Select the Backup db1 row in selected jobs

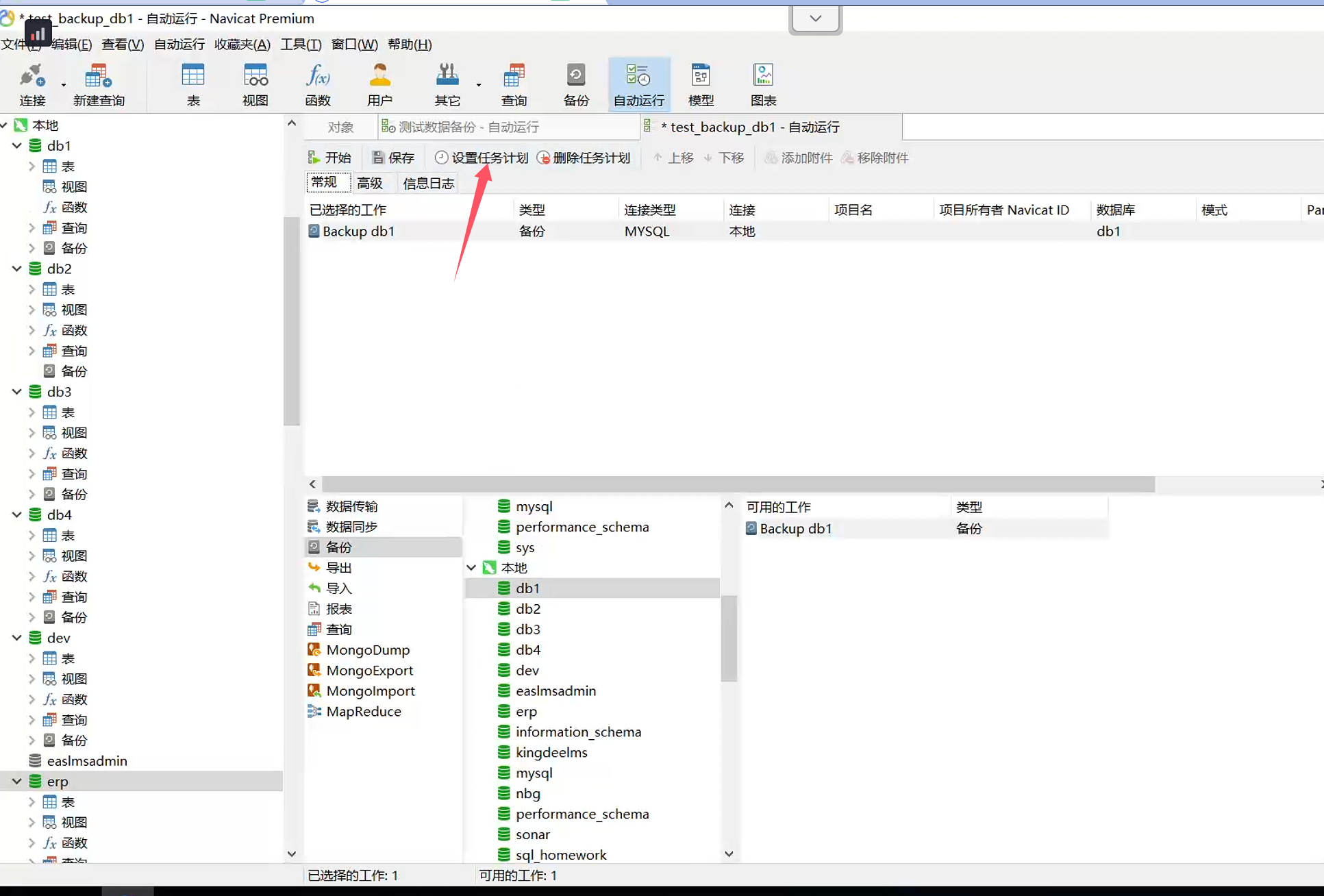coord(814,231)
